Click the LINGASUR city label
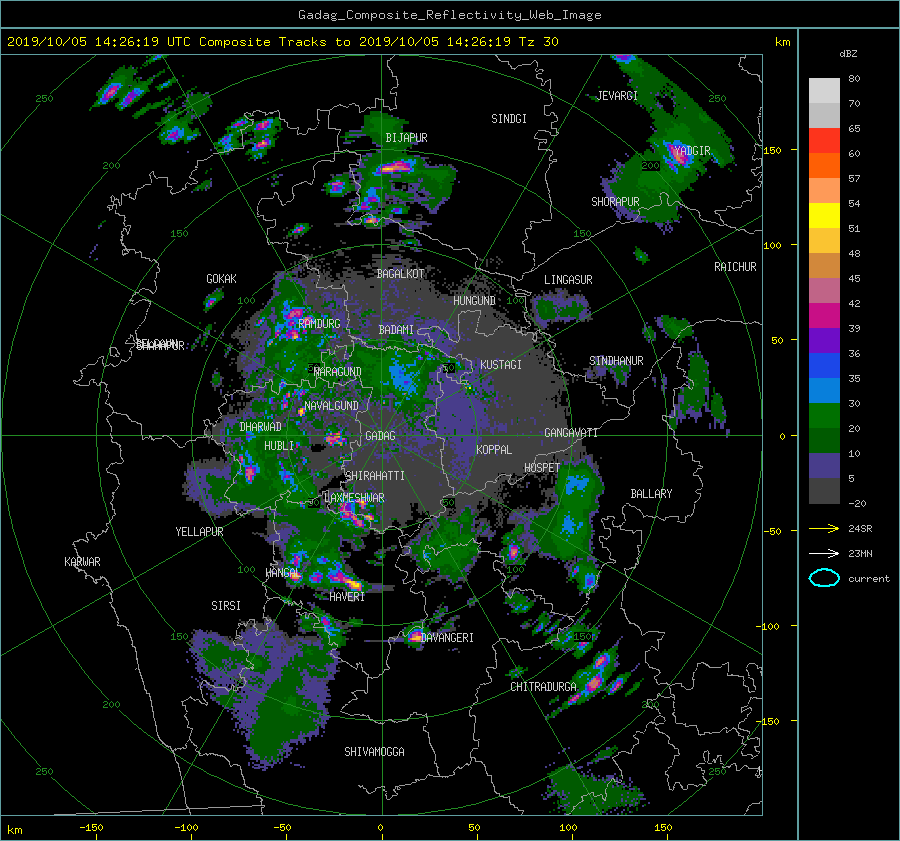Viewport: 900px width, 841px height. 568,280
